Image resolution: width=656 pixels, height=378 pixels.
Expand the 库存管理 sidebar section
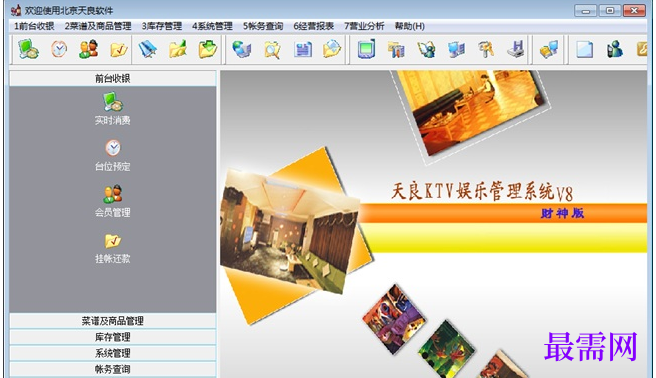point(113,337)
